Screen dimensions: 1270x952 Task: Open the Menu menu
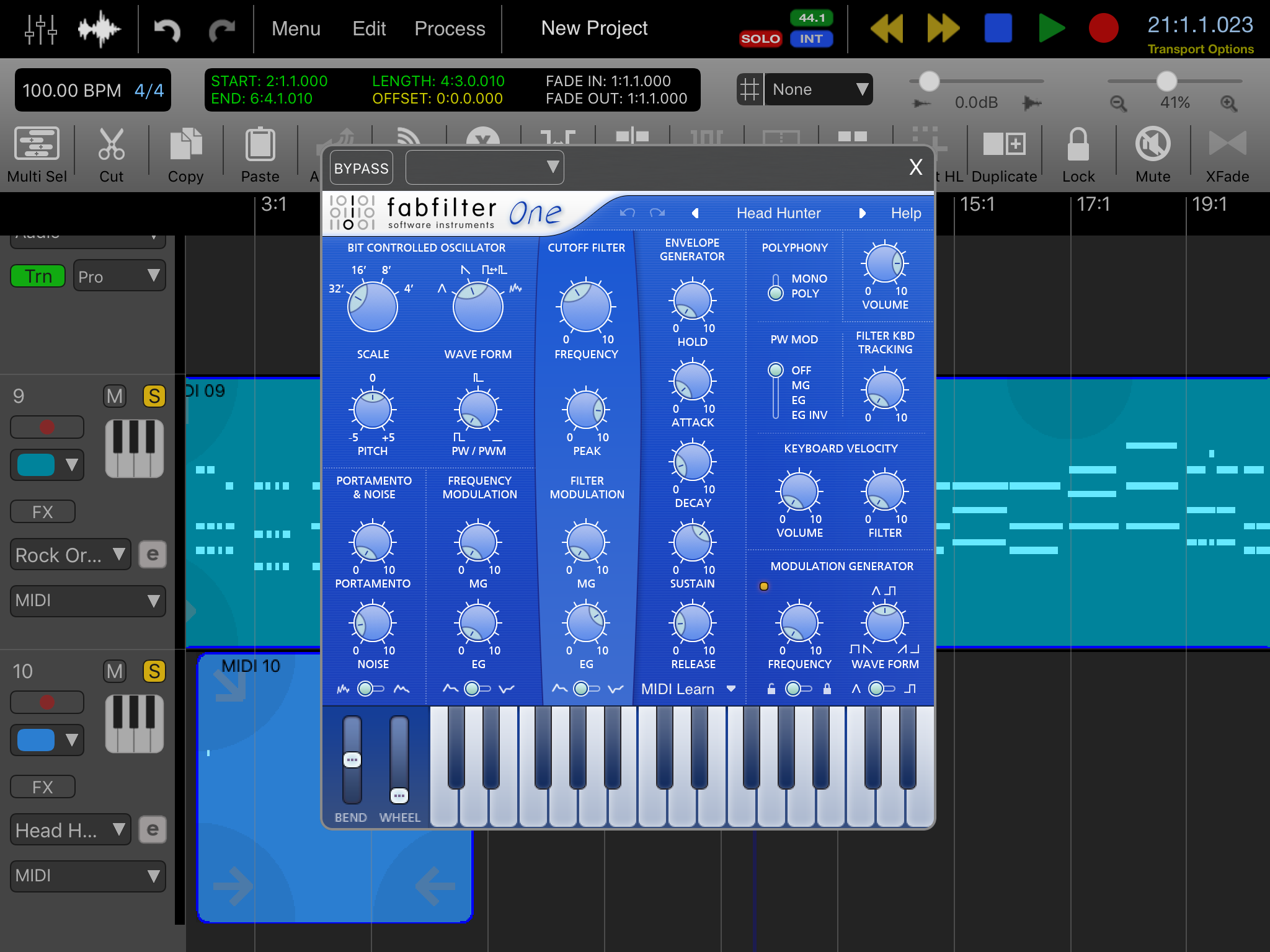point(296,29)
